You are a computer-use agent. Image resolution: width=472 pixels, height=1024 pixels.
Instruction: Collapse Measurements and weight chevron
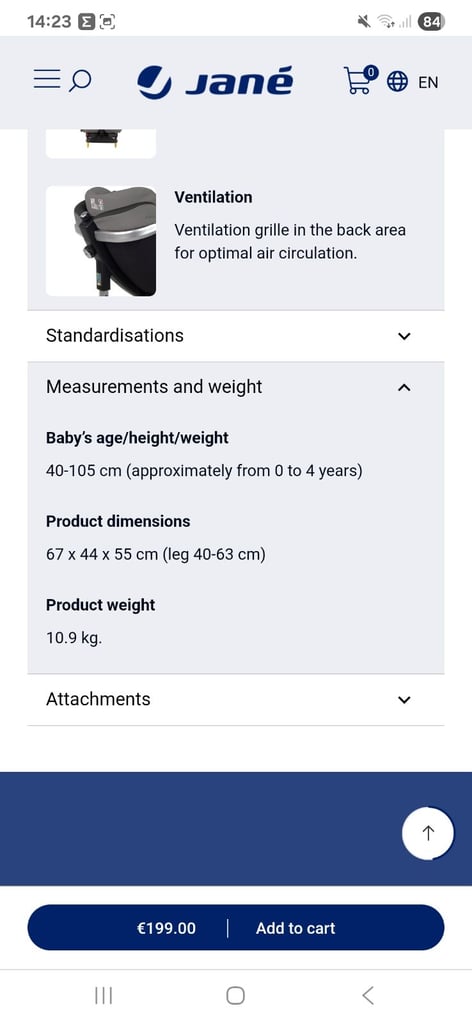click(x=404, y=387)
